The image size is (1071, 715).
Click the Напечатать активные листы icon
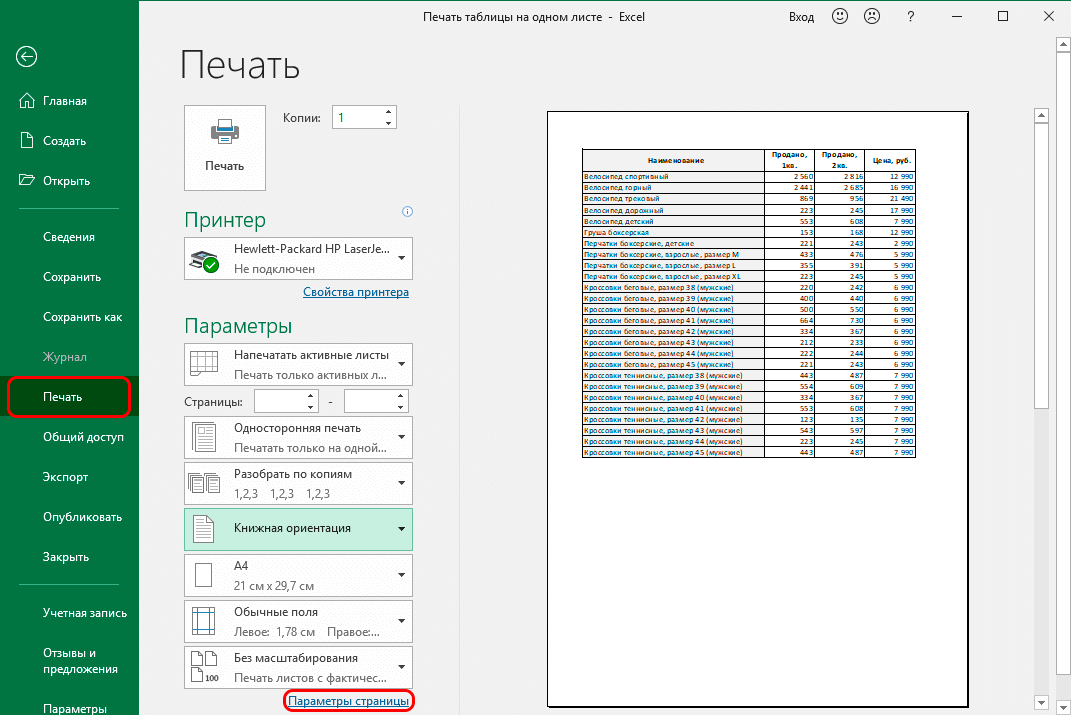click(206, 364)
